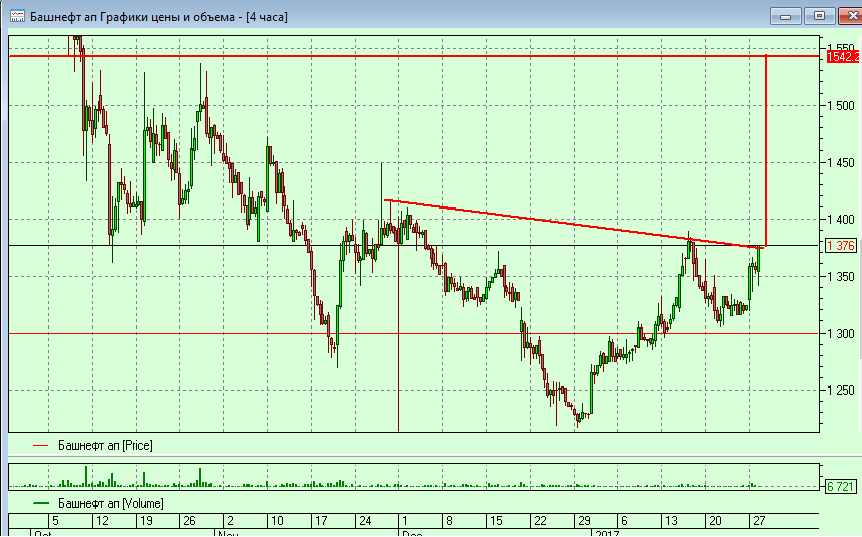Click date label 26 on time axis

point(189,521)
